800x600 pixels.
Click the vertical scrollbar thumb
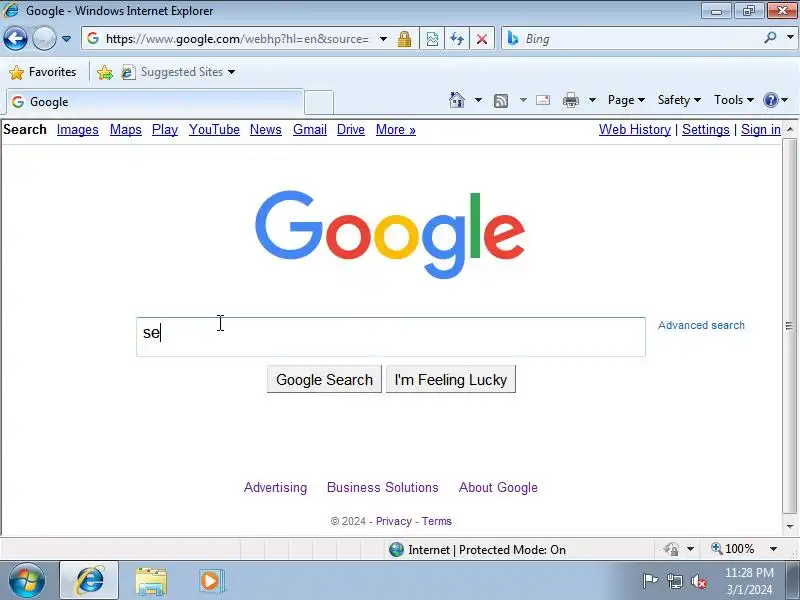[x=789, y=325]
